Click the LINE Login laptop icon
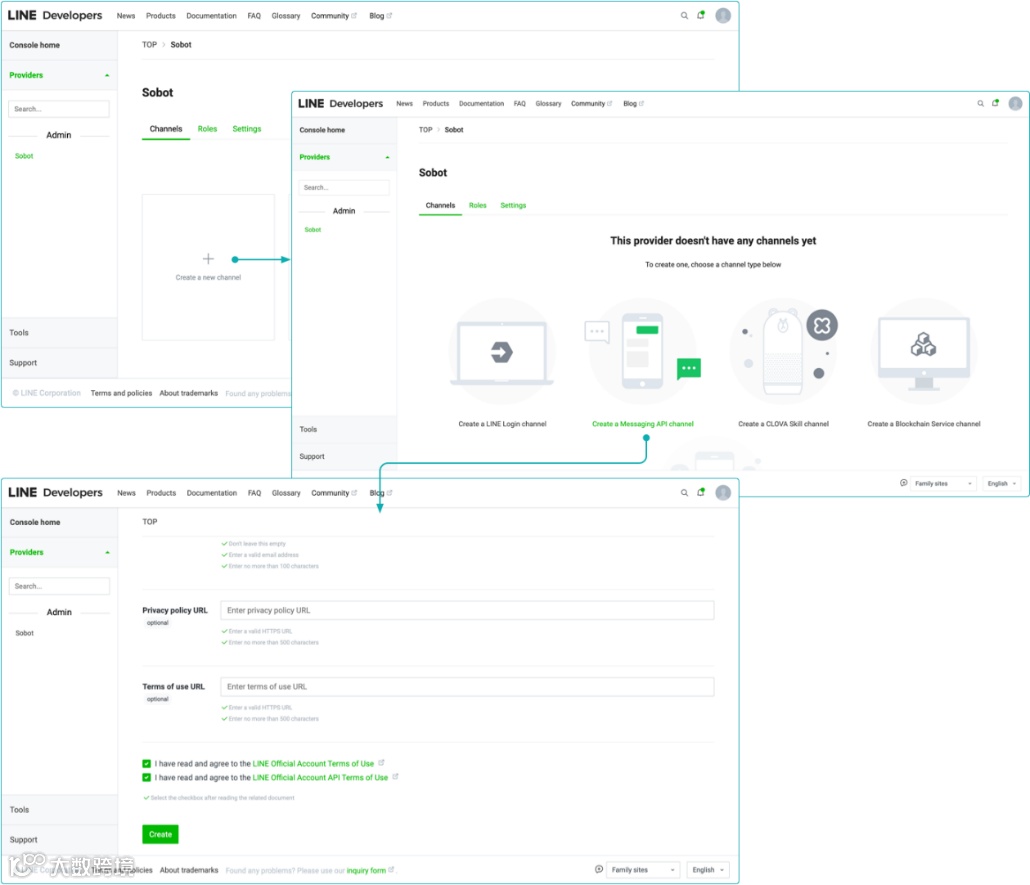The height and width of the screenshot is (885, 1030). tap(502, 353)
